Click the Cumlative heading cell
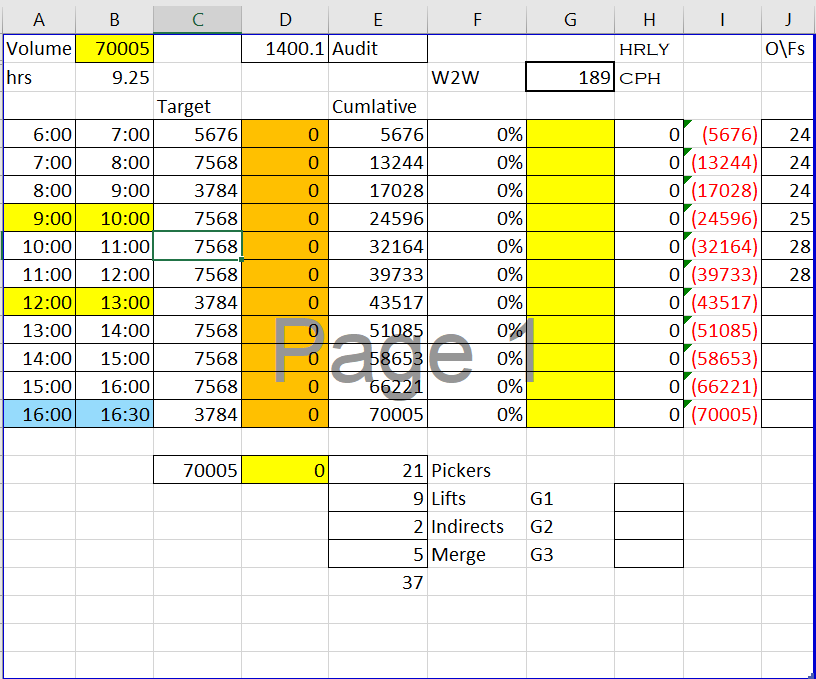This screenshot has width=816, height=679. [378, 106]
